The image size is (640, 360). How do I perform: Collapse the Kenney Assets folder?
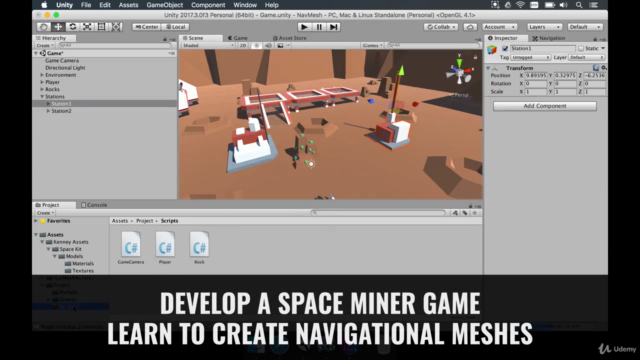(42, 242)
